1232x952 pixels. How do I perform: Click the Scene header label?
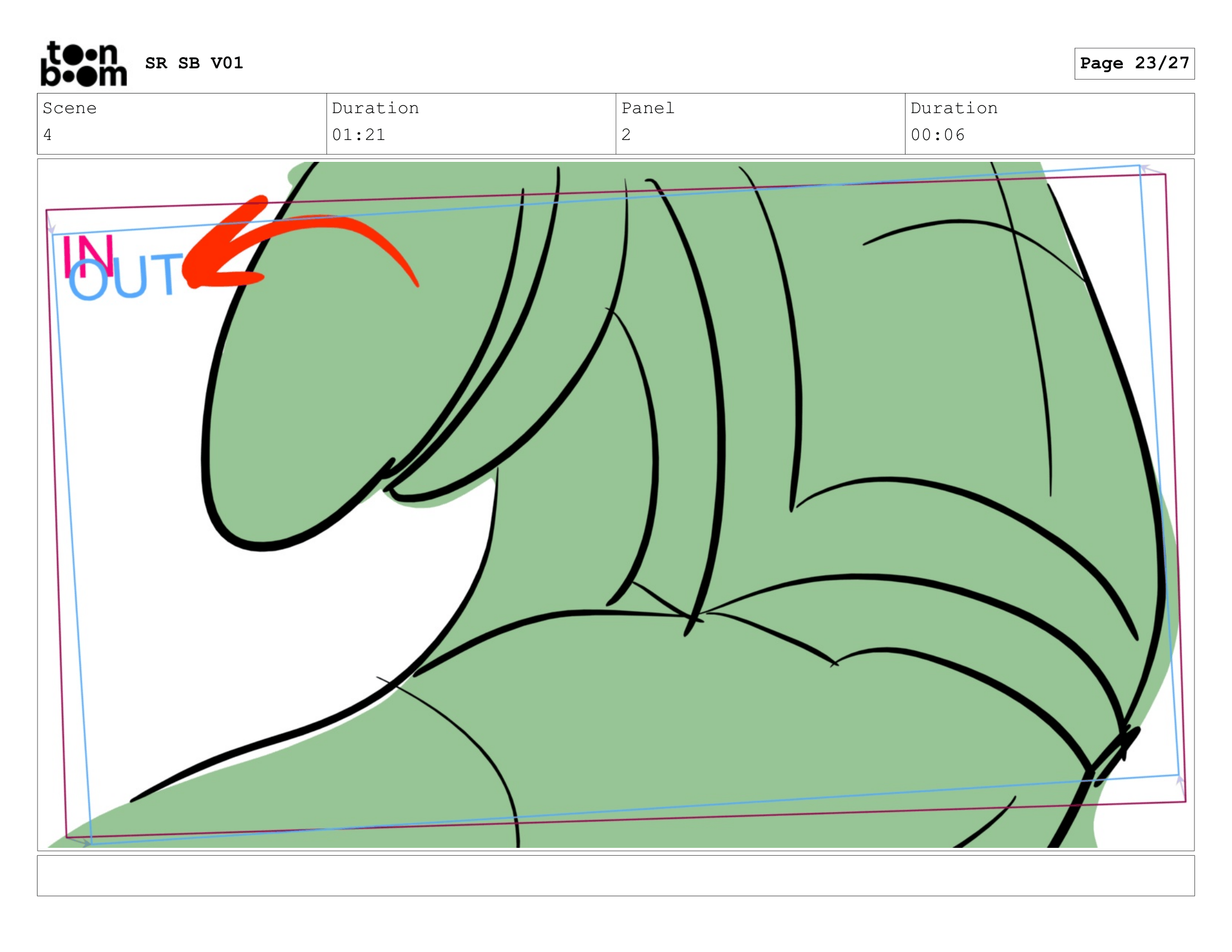click(x=69, y=108)
